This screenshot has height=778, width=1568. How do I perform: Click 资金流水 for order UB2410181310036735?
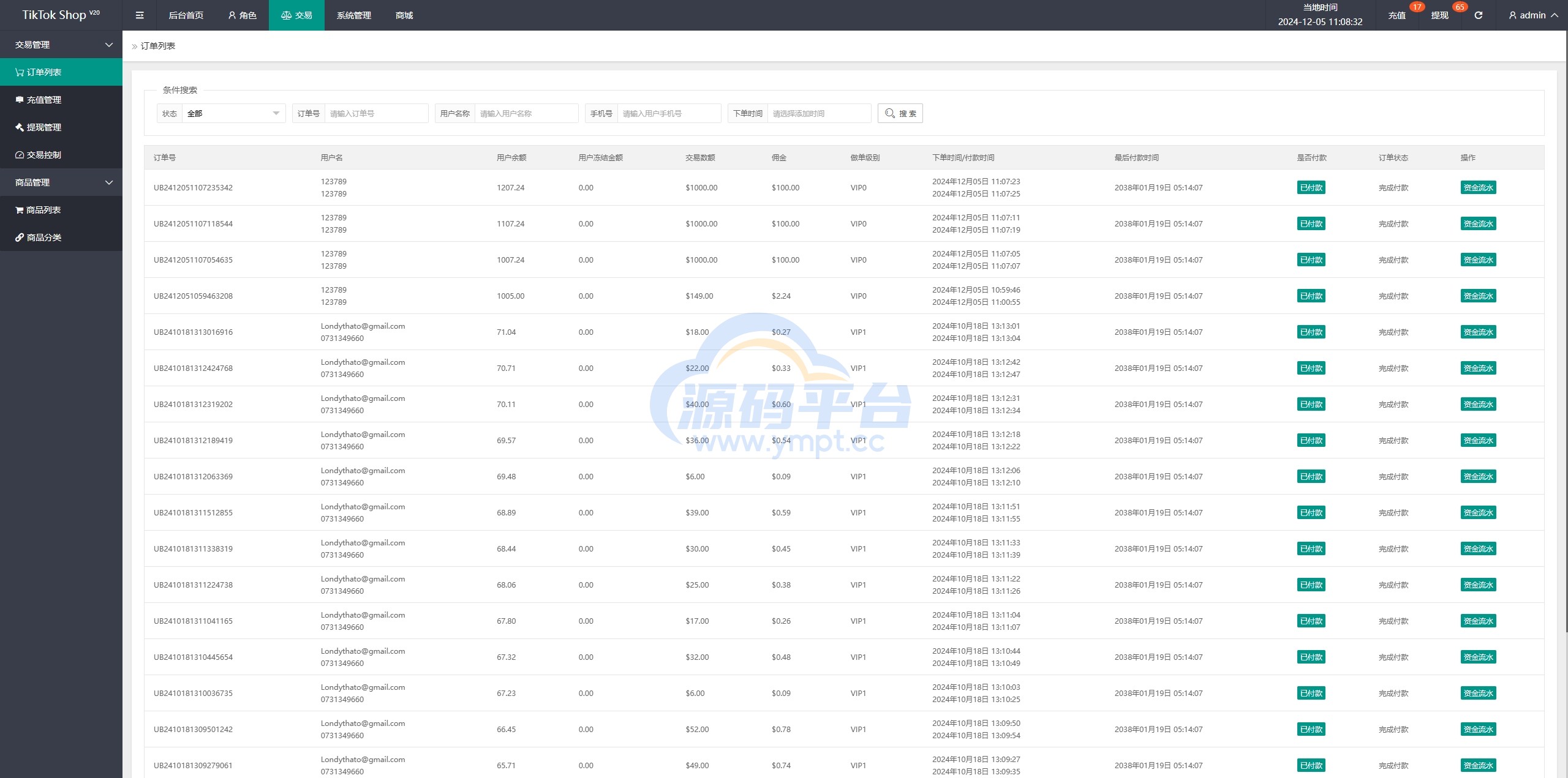pyautogui.click(x=1478, y=694)
